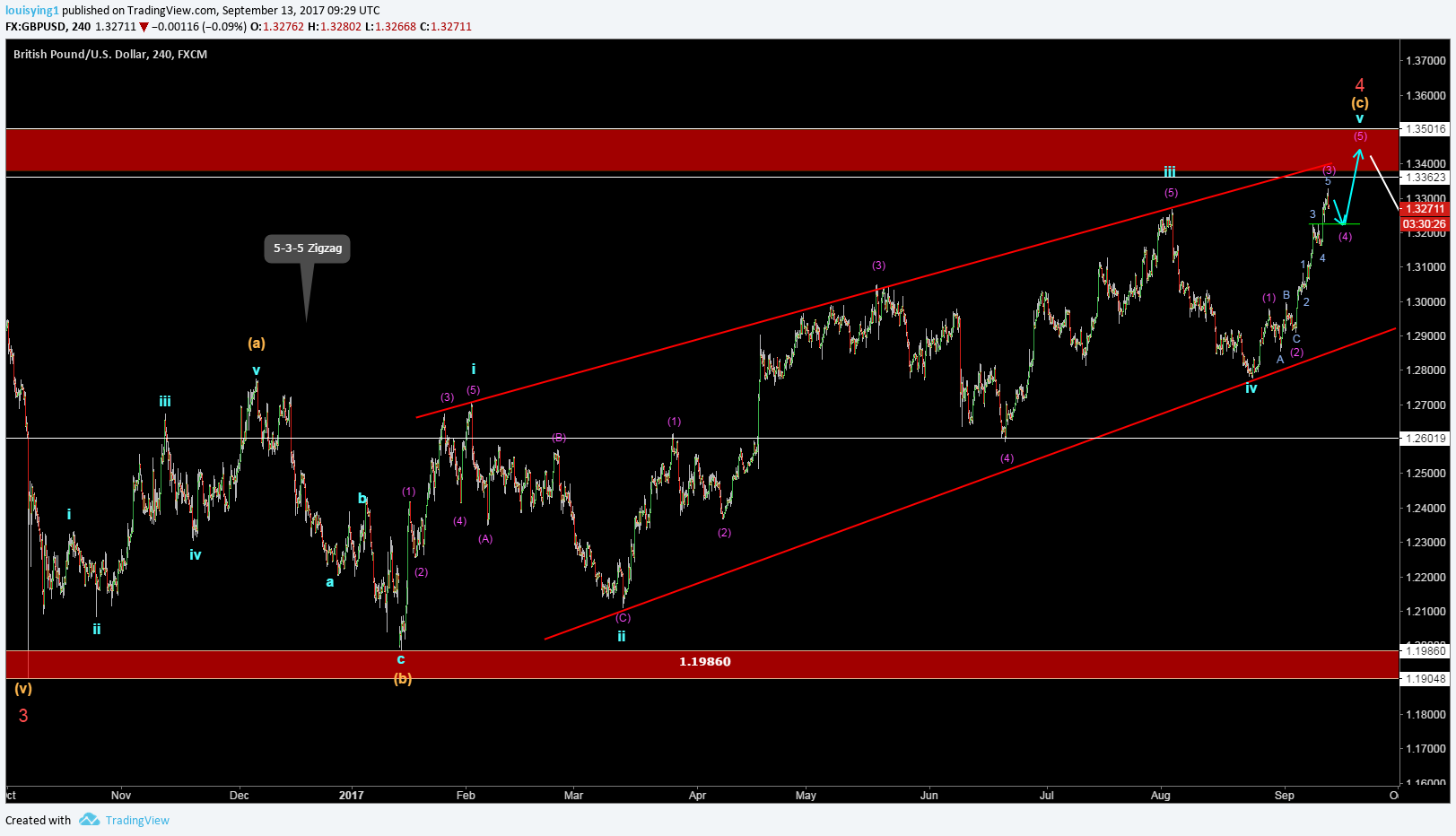Click the TradingView cloud logo icon
The image size is (1456, 836).
(x=89, y=819)
